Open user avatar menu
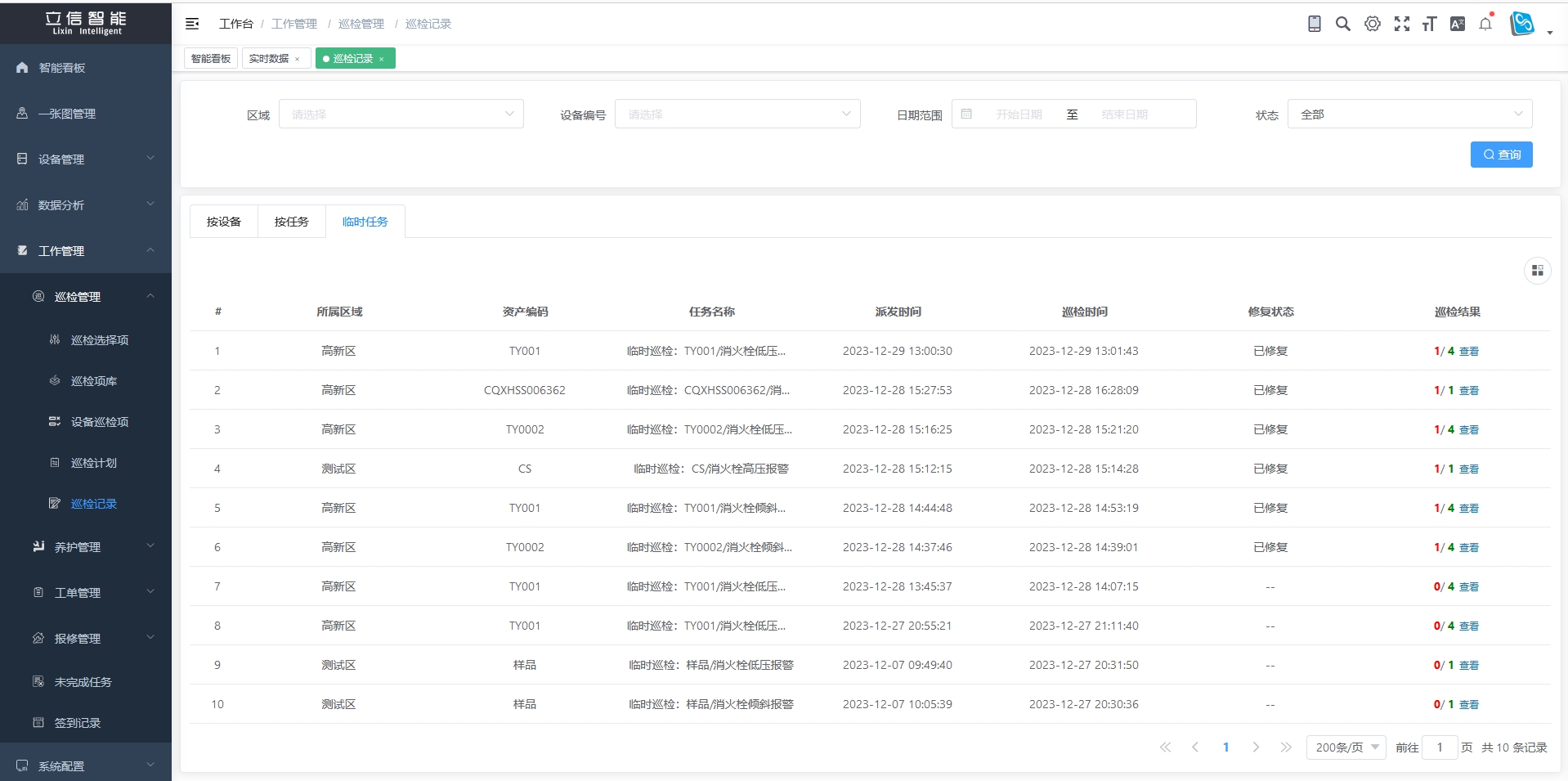This screenshot has height=781, width=1568. 1522,24
